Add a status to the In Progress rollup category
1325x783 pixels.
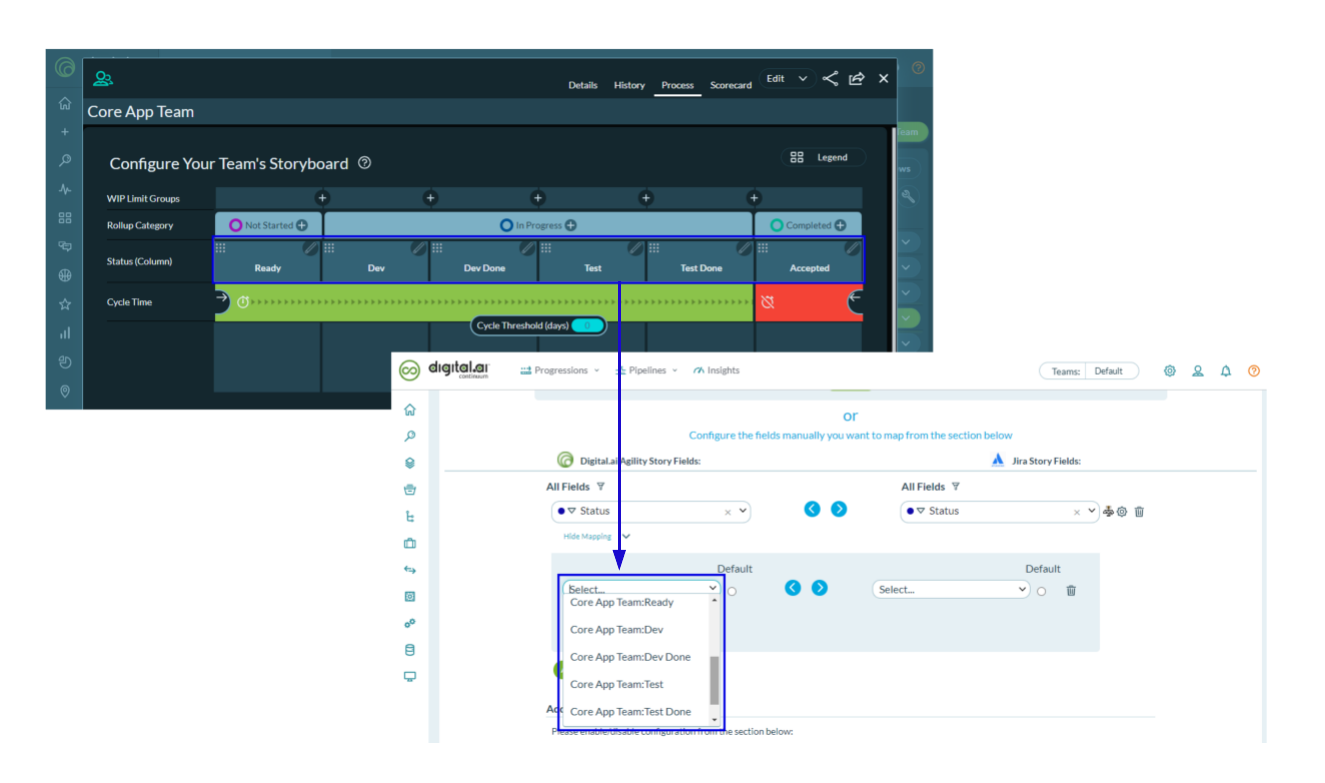tap(570, 225)
